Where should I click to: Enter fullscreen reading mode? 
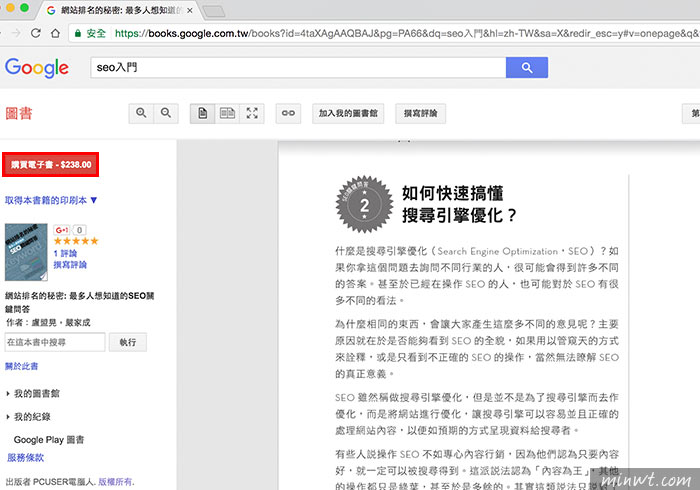click(252, 113)
